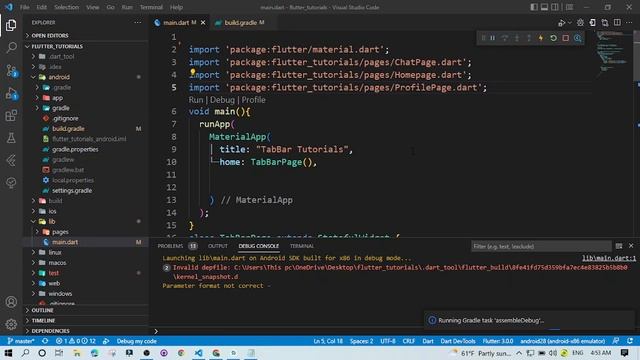This screenshot has width=640, height=360.
Task: Open Chrome from the Windows taskbar
Action: coord(181,353)
